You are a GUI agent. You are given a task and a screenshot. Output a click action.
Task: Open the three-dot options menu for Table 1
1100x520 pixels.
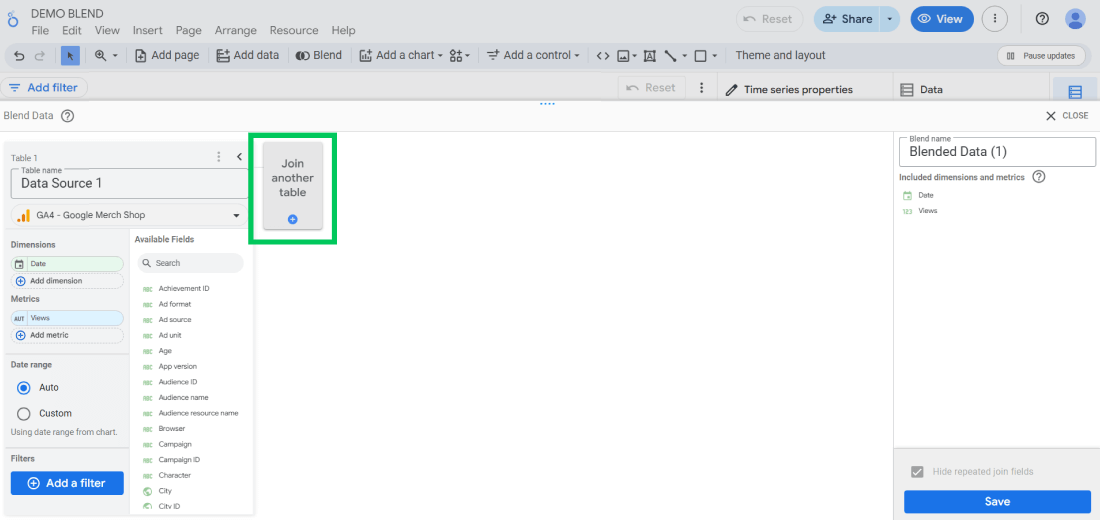(x=219, y=157)
